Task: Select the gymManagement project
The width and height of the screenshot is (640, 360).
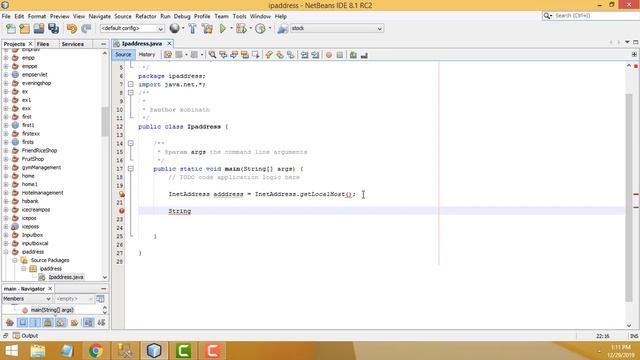Action: pyautogui.click(x=41, y=167)
